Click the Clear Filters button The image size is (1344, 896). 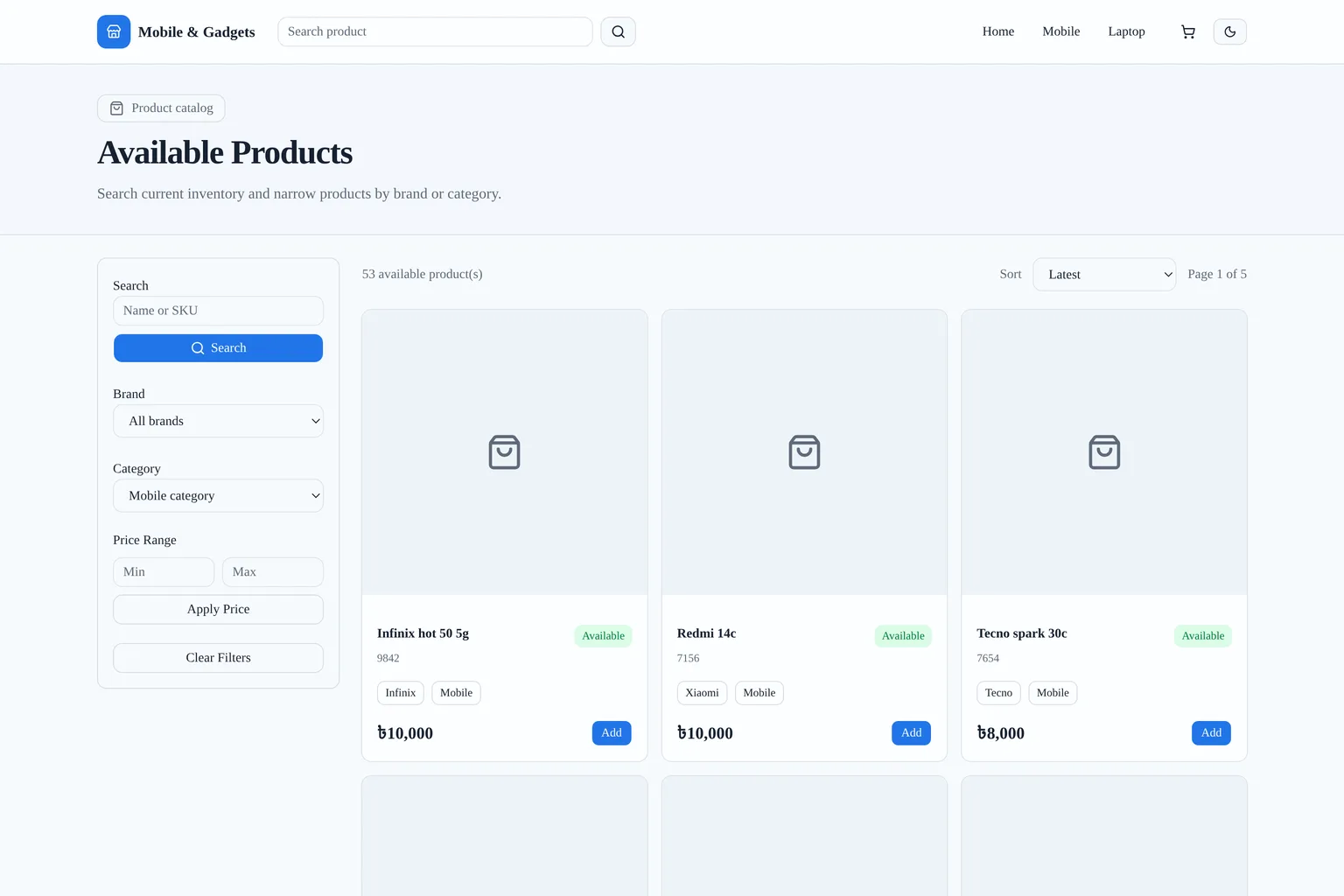click(x=218, y=658)
